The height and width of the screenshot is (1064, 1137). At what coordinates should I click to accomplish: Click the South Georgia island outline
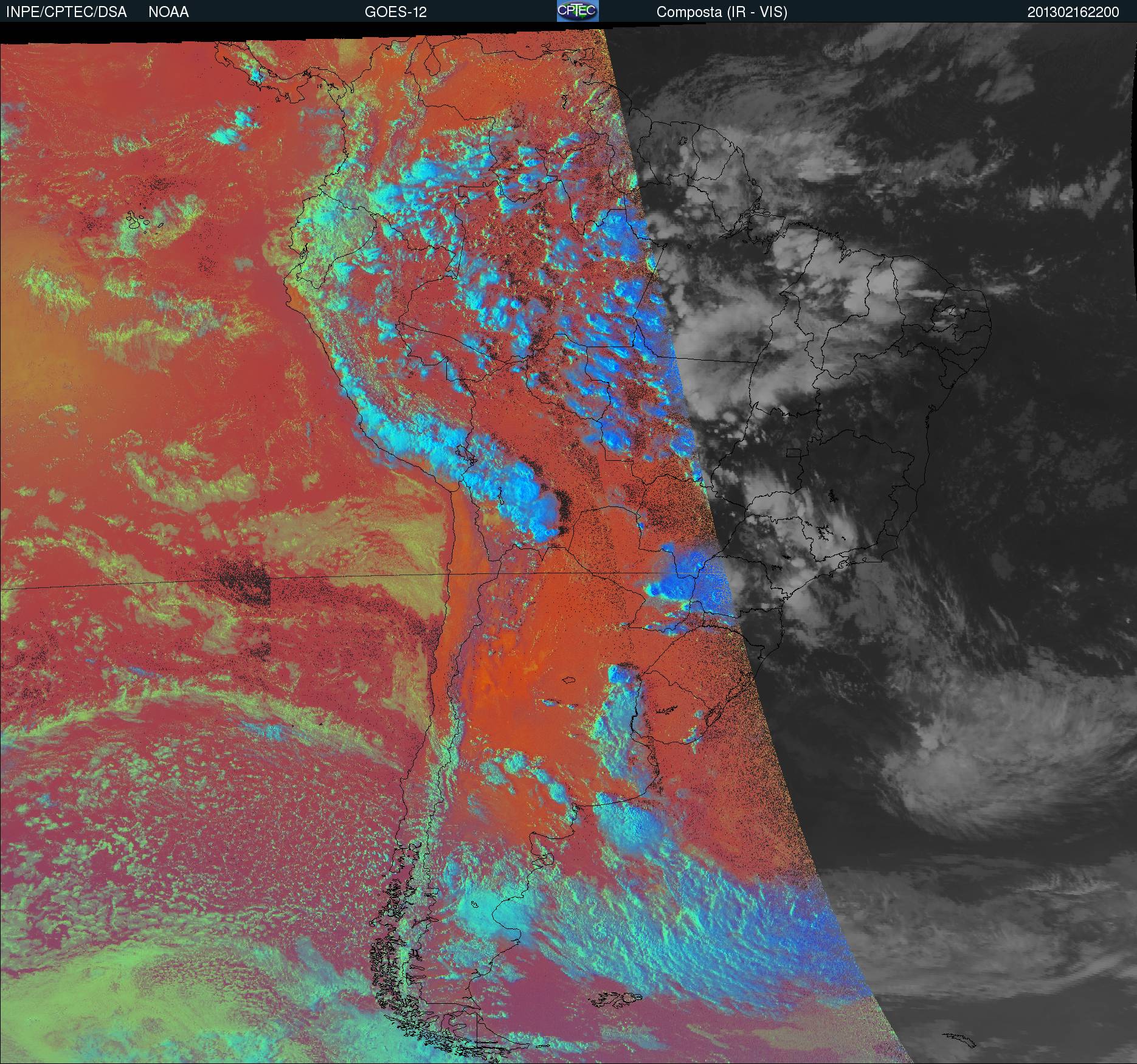959,1039
